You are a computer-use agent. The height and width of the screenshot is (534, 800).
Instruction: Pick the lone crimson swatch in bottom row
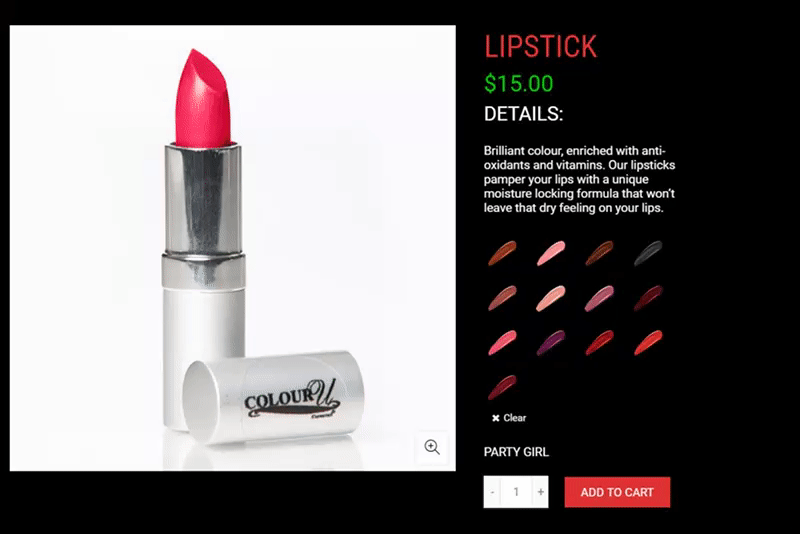(x=503, y=387)
